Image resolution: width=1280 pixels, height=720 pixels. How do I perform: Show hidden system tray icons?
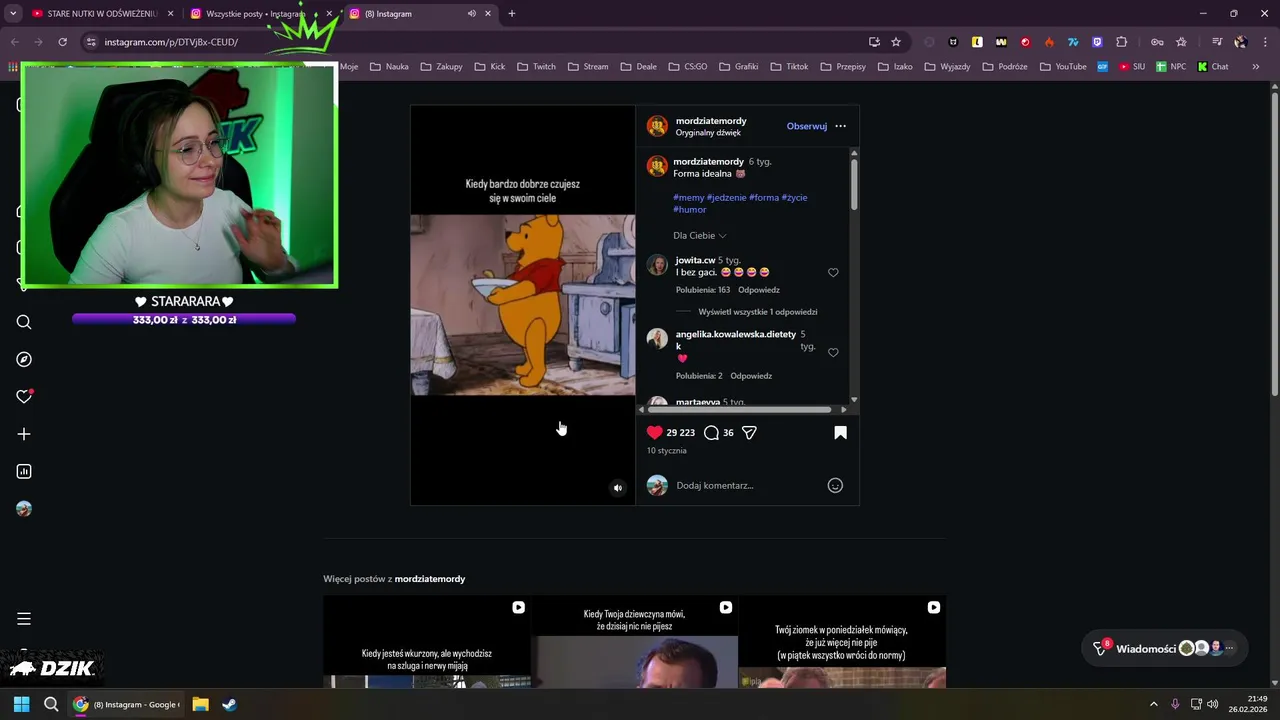click(1153, 704)
